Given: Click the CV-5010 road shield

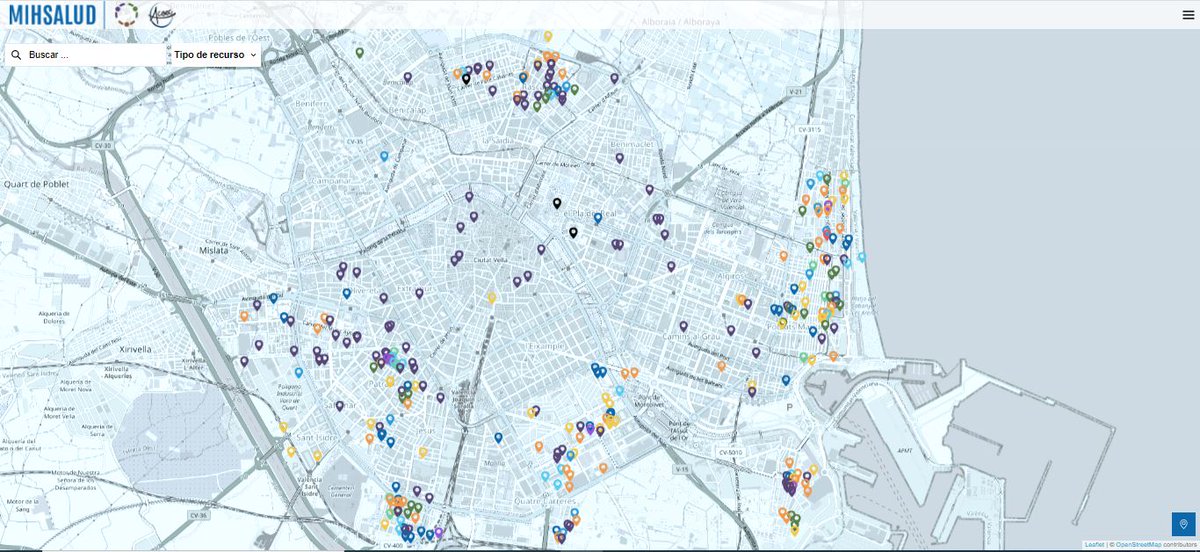Looking at the screenshot, I should coord(730,452).
